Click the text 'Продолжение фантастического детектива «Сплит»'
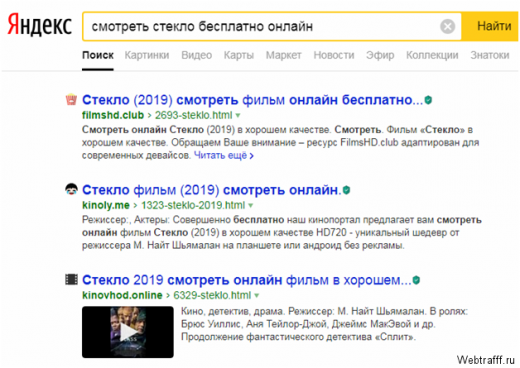 298,337
